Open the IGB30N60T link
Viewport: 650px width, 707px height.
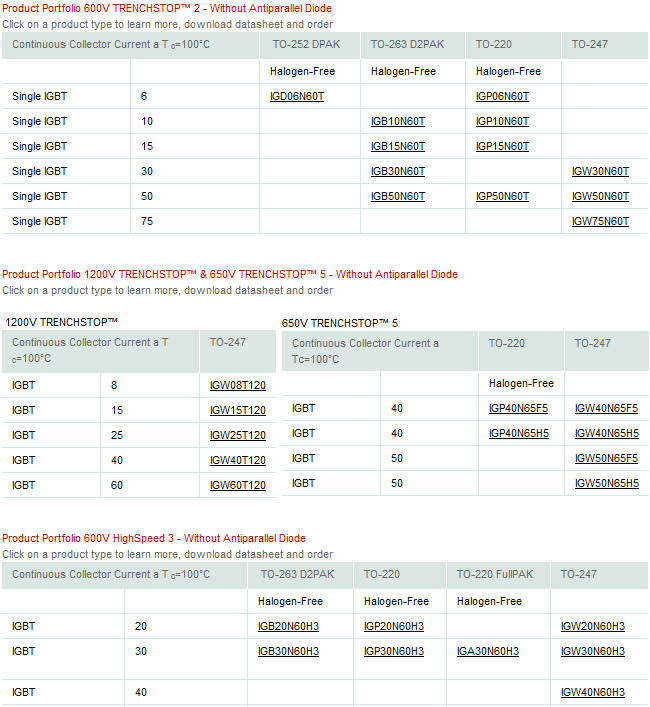point(398,171)
